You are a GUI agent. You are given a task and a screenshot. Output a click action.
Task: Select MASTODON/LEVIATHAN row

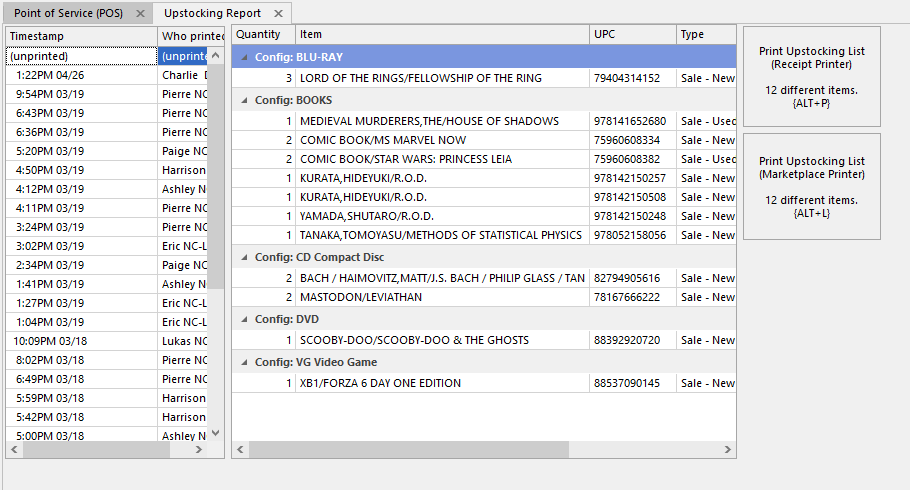tap(484, 297)
